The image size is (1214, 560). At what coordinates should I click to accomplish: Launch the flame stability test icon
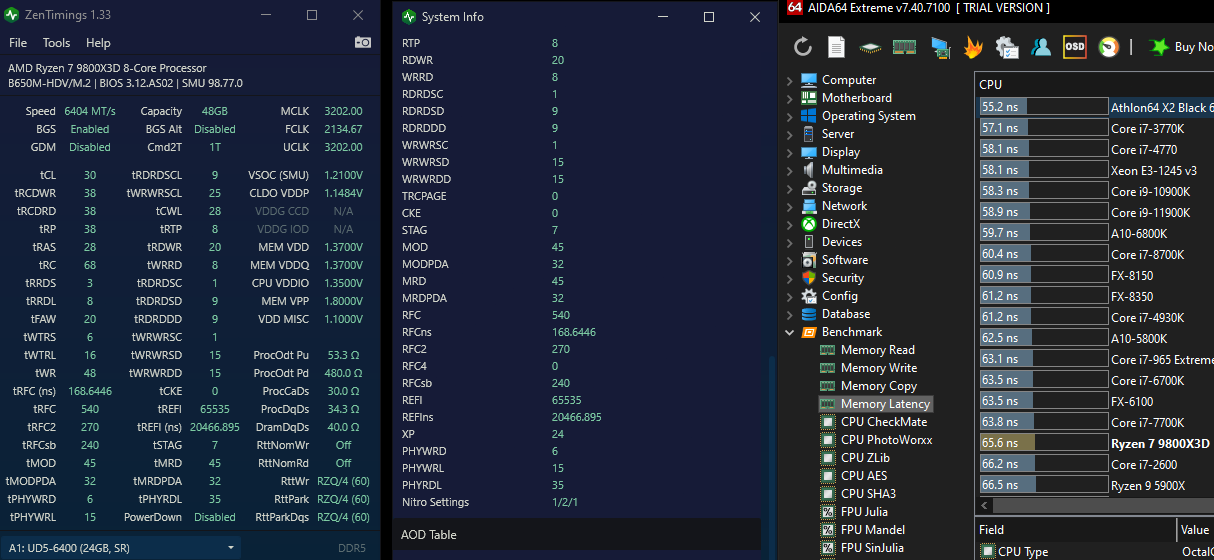[973, 46]
